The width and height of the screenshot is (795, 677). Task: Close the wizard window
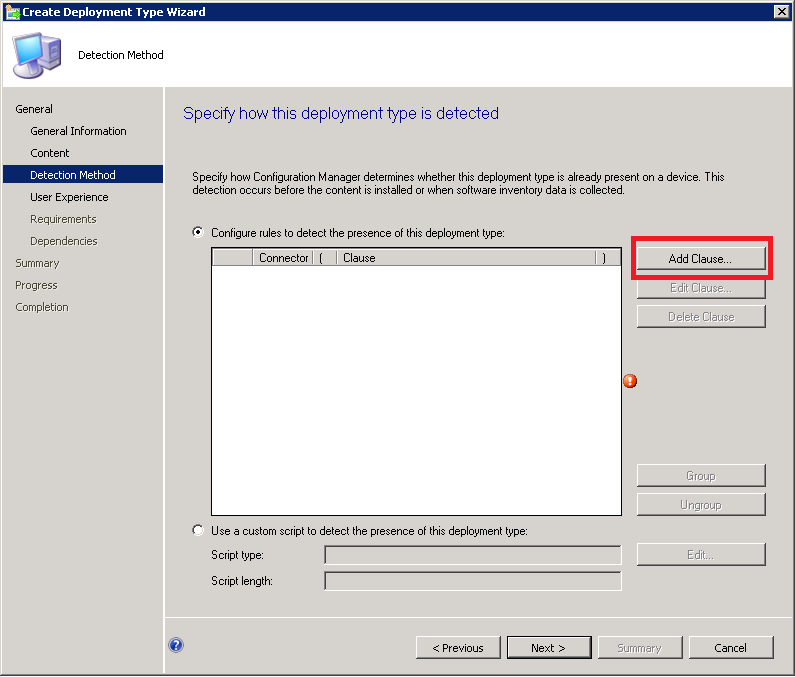(x=781, y=12)
